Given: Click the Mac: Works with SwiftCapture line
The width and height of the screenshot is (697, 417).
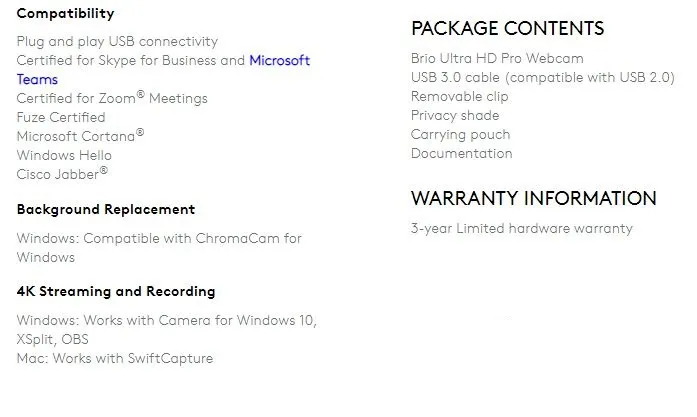Looking at the screenshot, I should pos(115,358).
